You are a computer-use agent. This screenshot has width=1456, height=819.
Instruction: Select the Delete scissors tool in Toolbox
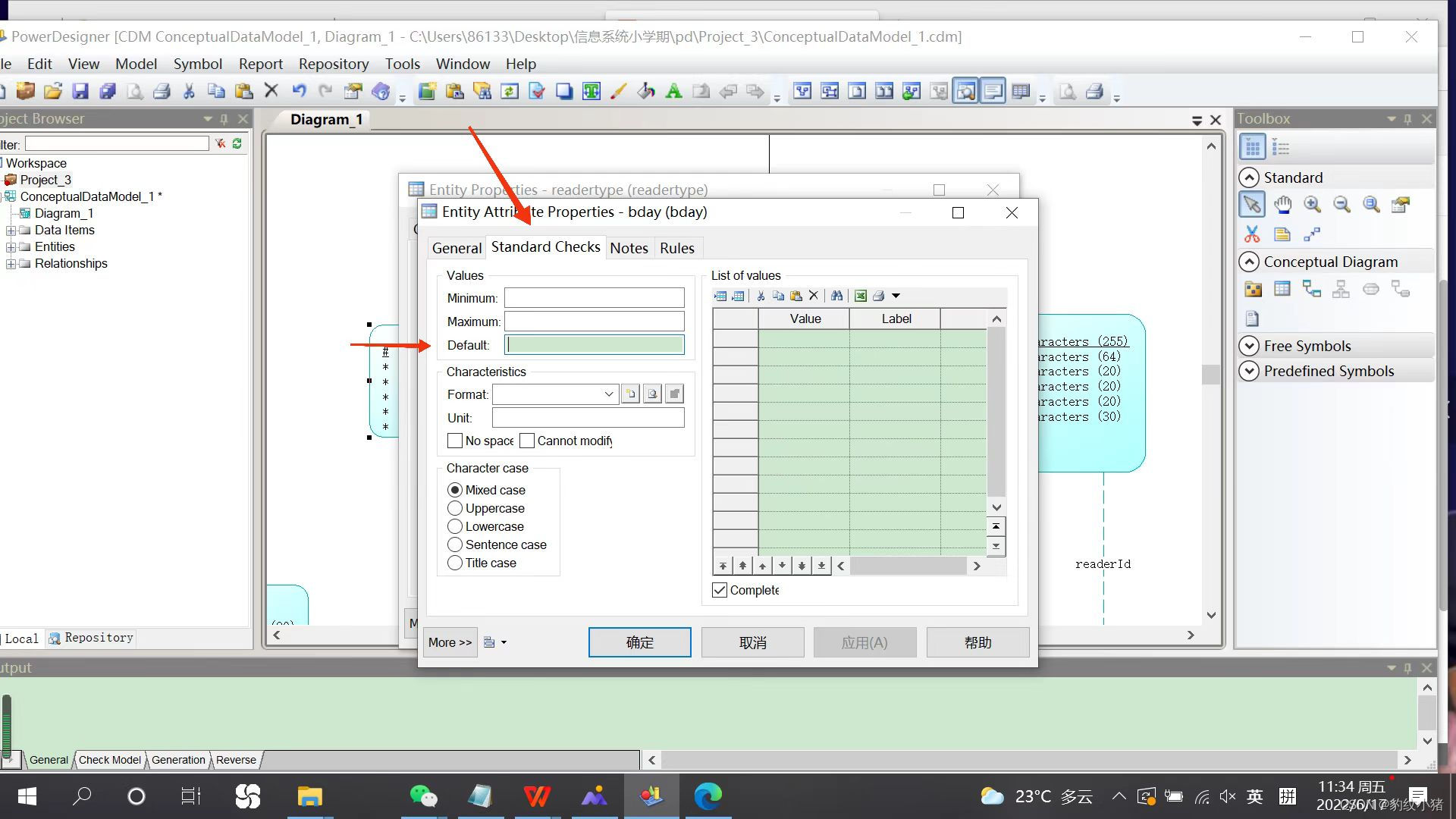1252,234
